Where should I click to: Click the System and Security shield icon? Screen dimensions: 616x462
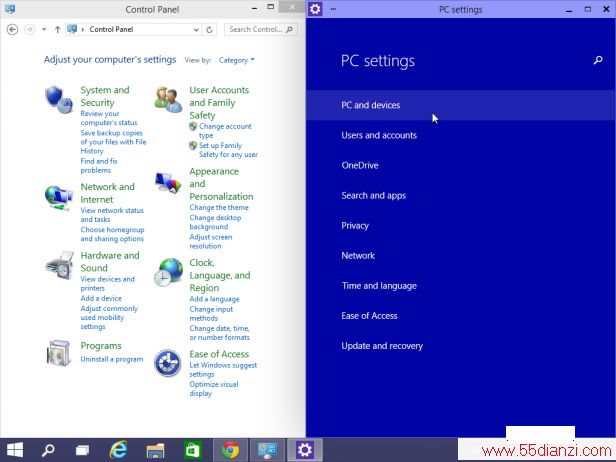59,99
